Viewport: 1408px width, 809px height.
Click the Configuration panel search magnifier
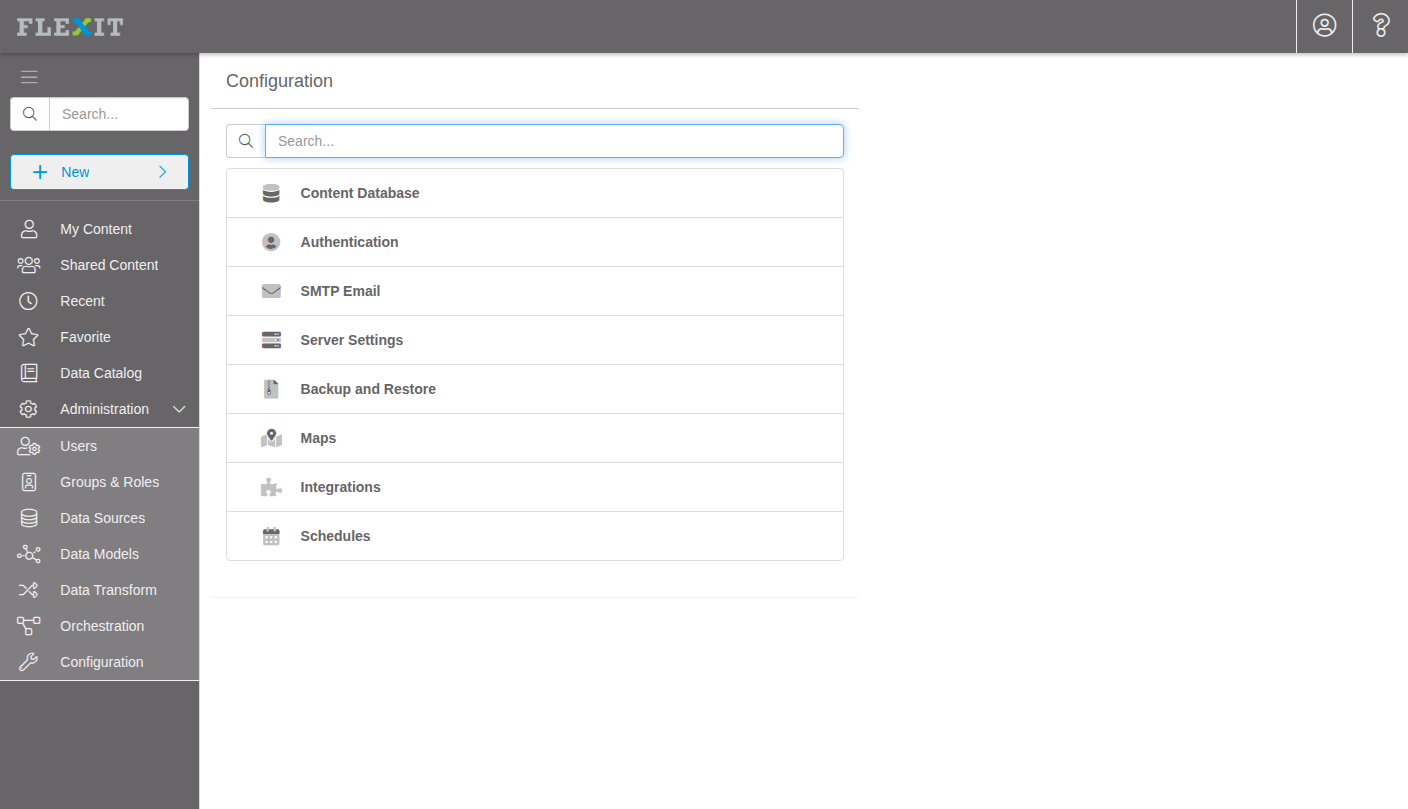tap(246, 141)
